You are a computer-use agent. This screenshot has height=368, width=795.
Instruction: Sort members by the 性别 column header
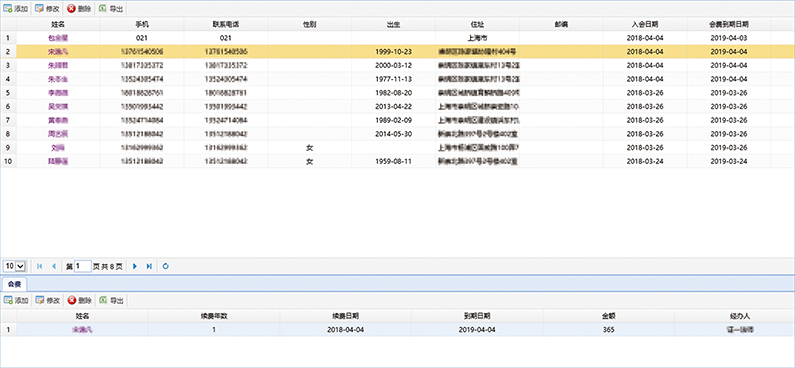pyautogui.click(x=310, y=24)
